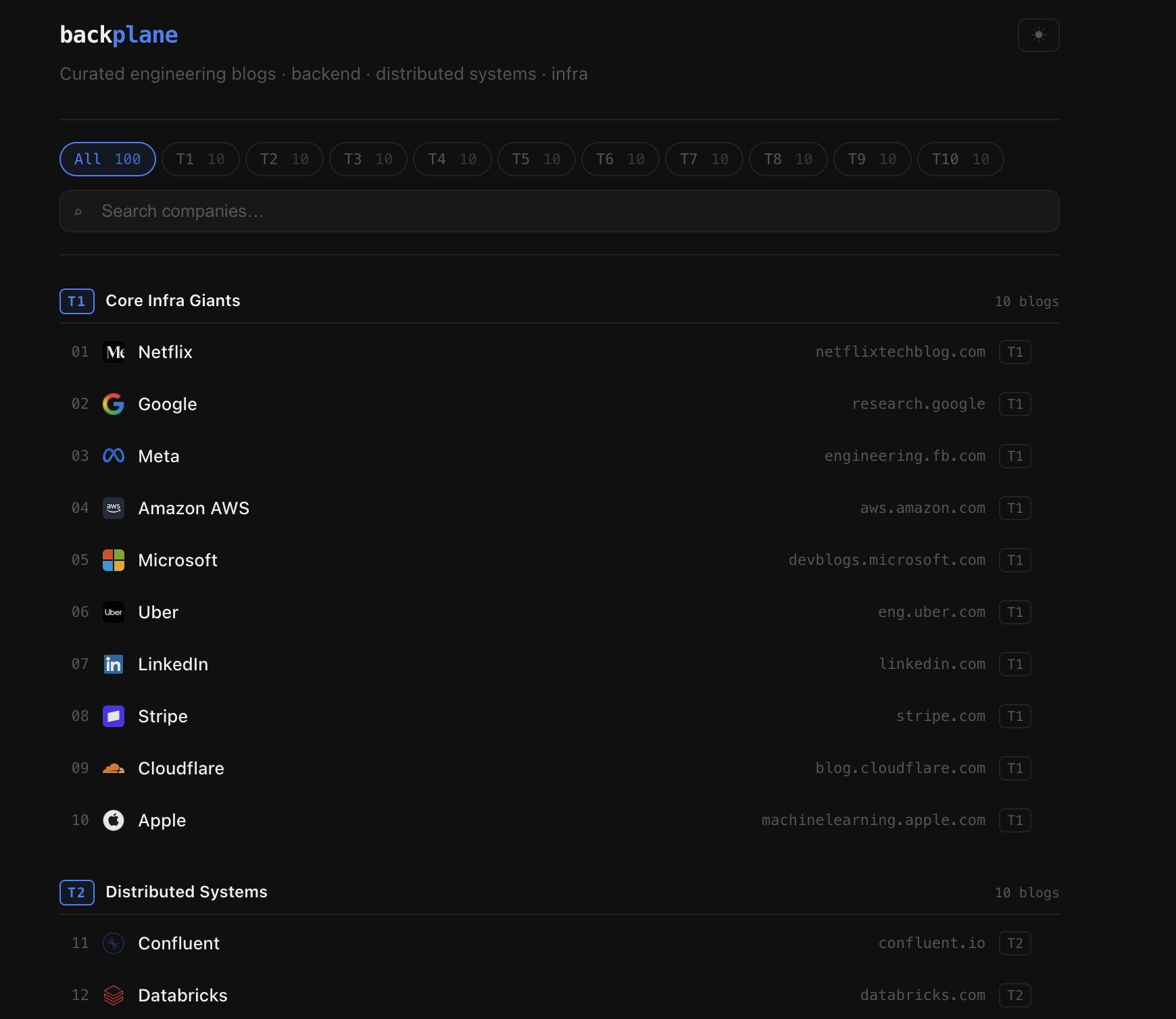Viewport: 1176px width, 1019px height.
Task: Click the research.google URL
Action: coord(918,404)
